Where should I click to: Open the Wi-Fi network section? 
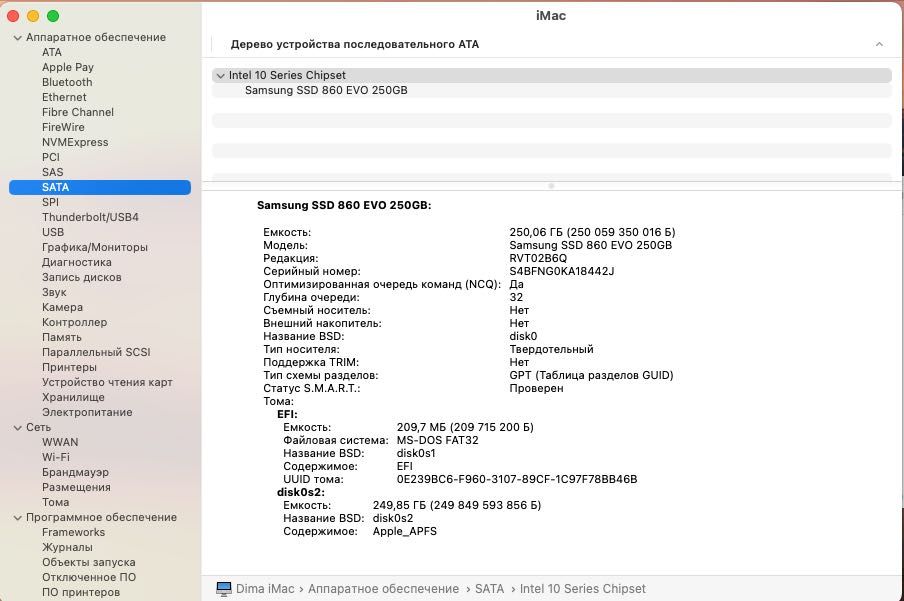tap(55, 457)
